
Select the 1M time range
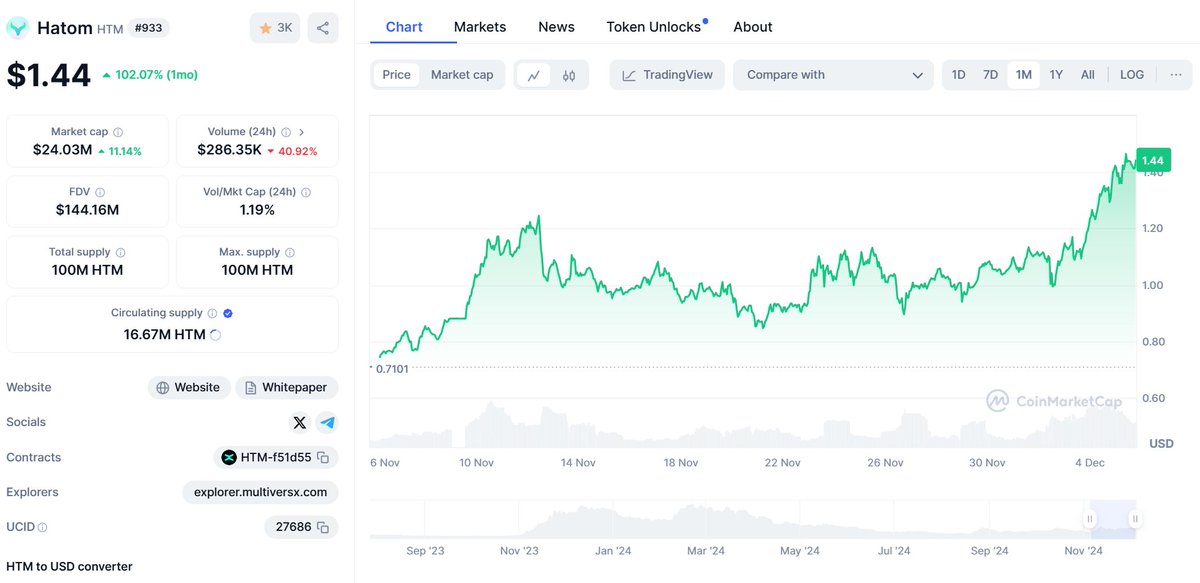tap(1023, 75)
